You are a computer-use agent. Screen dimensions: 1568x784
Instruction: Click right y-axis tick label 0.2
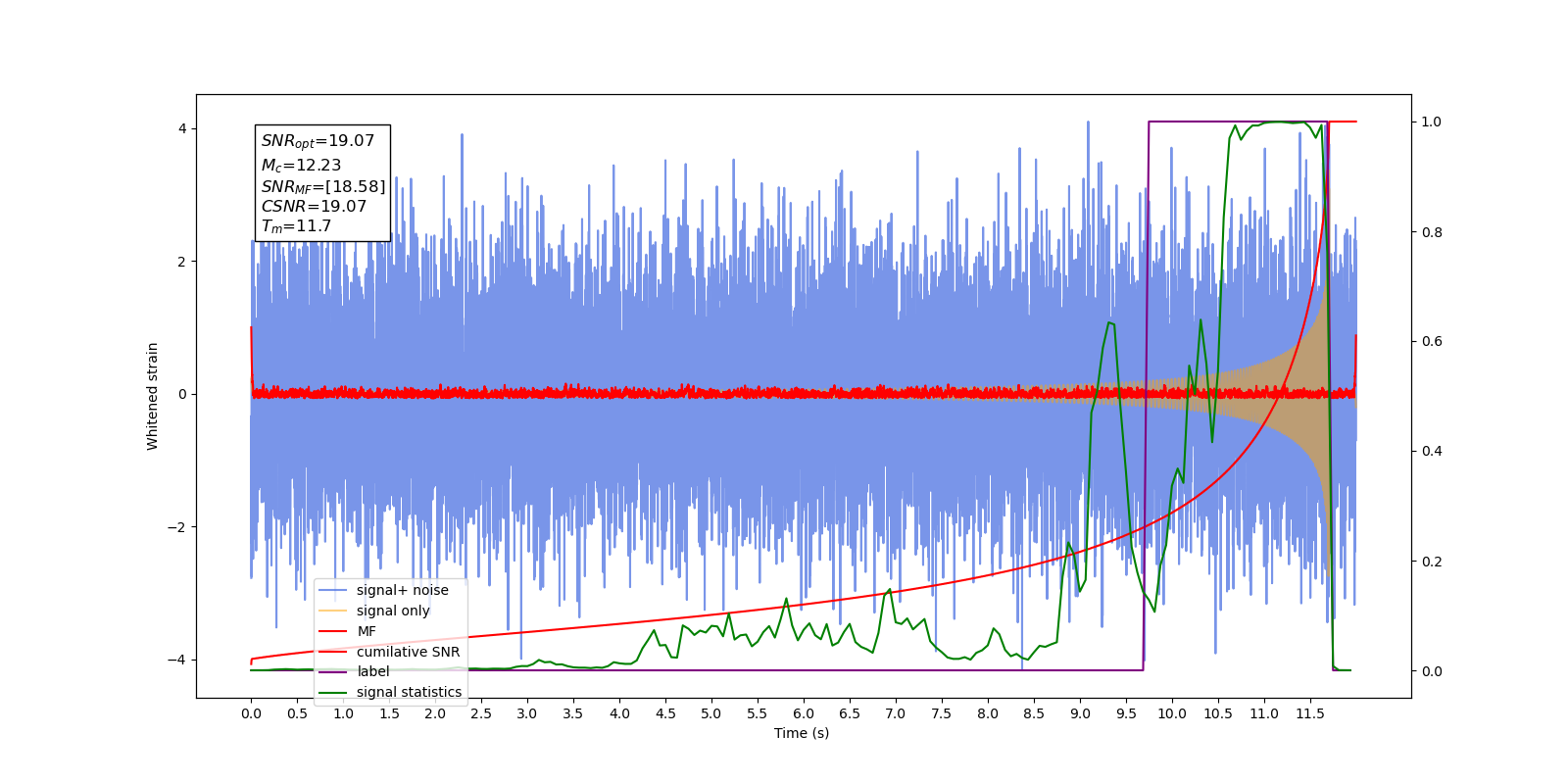[x=1432, y=562]
